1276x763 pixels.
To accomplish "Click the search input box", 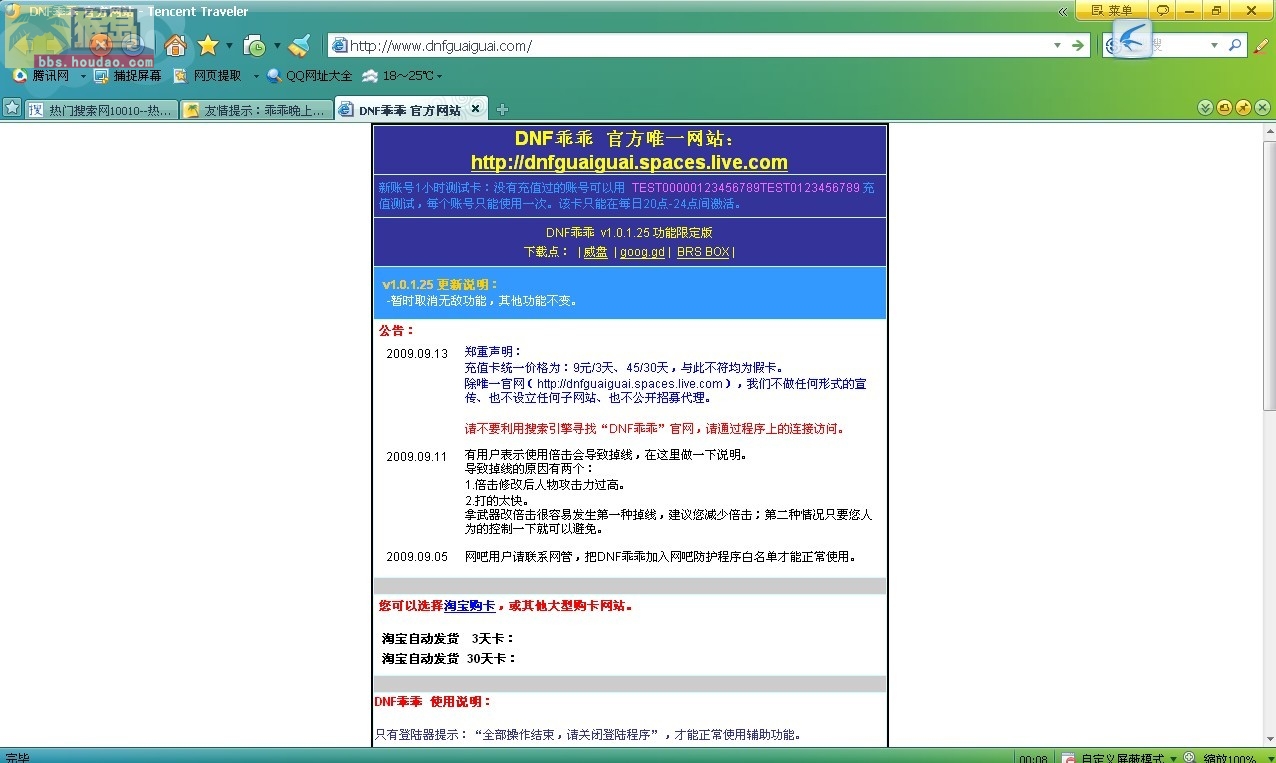I will pyautogui.click(x=1175, y=45).
